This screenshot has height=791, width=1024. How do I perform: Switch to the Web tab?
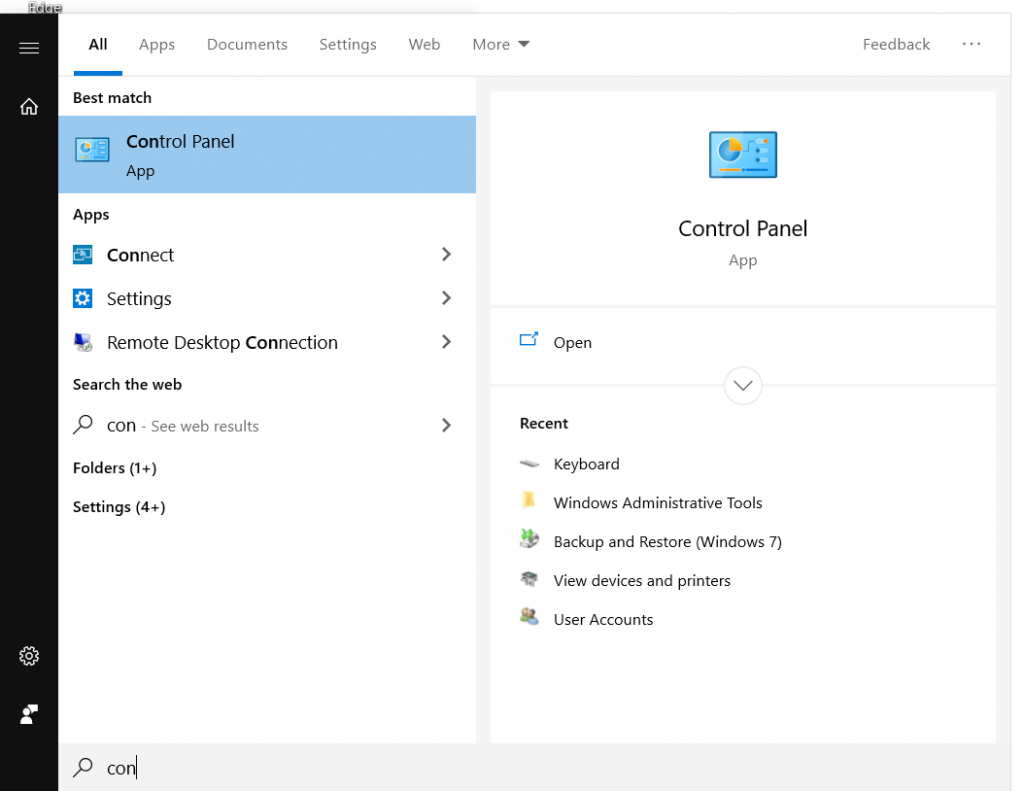click(x=424, y=44)
